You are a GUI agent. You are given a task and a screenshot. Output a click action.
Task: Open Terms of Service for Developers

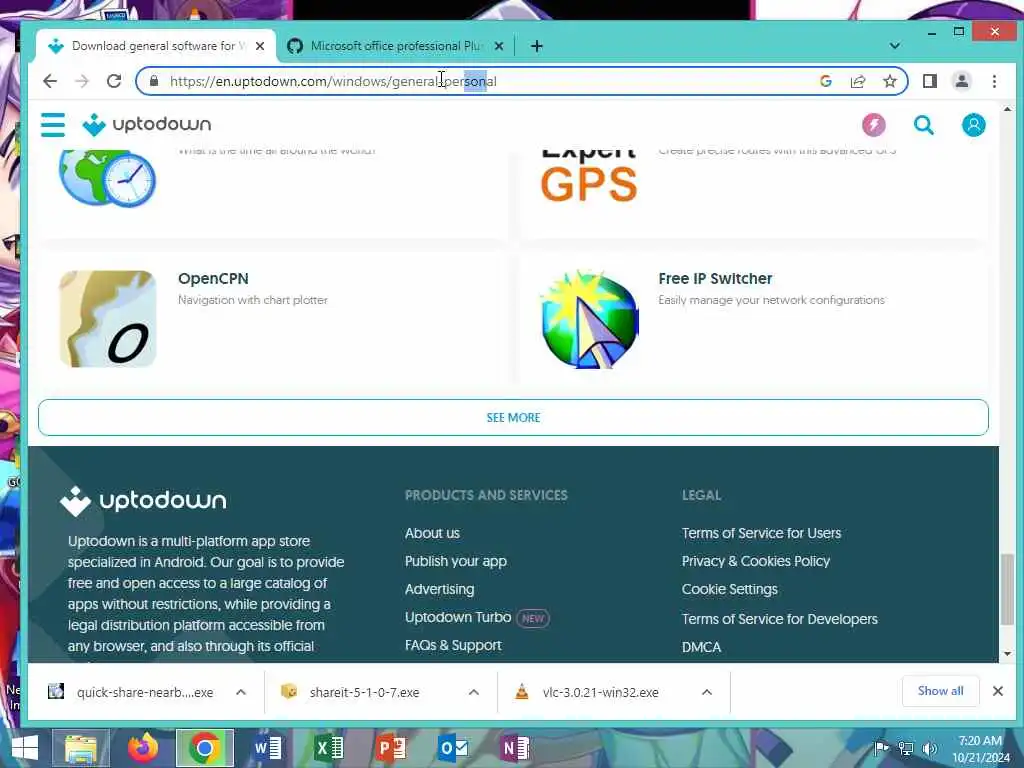point(780,619)
